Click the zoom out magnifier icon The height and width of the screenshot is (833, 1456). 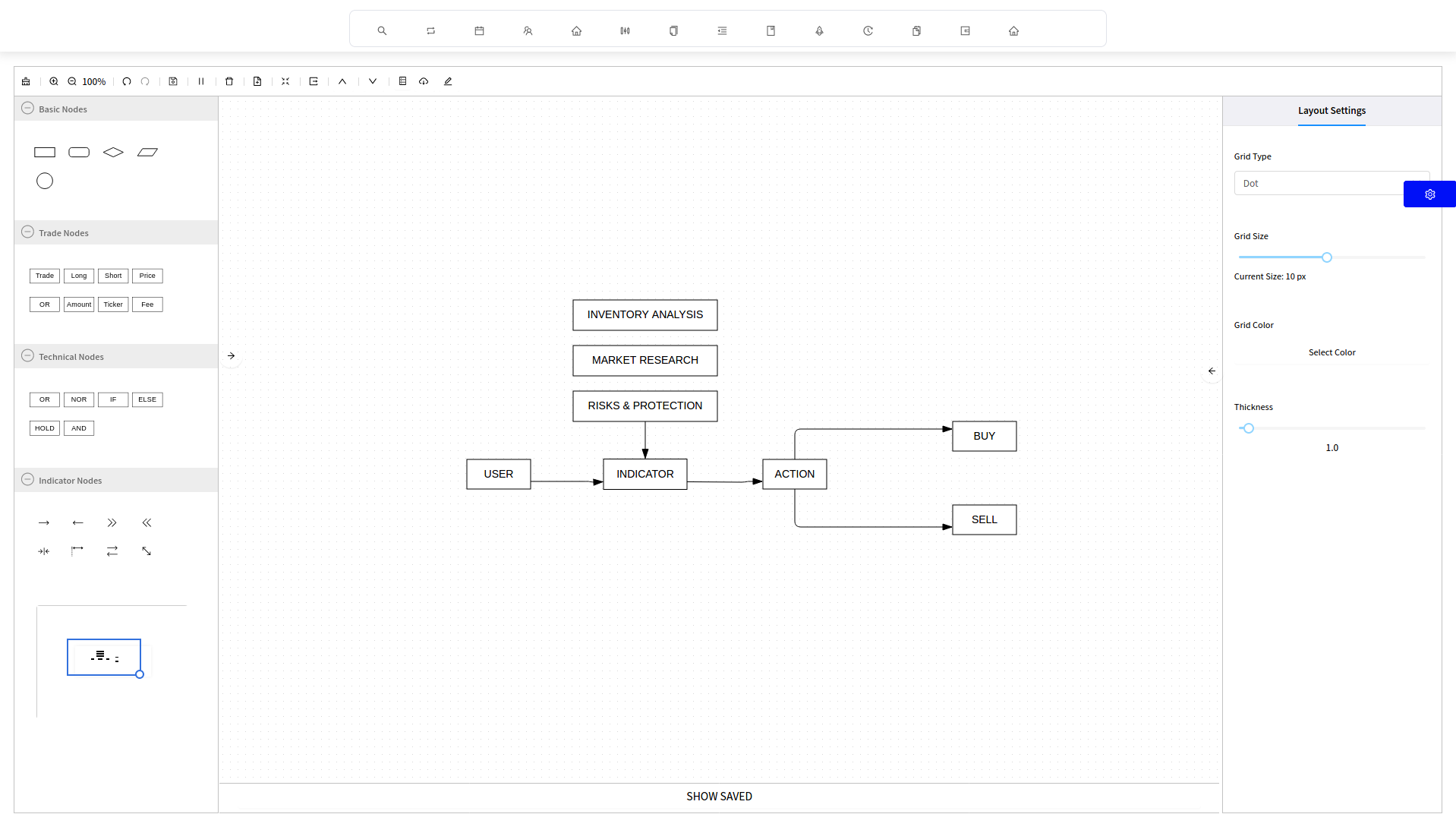(72, 81)
